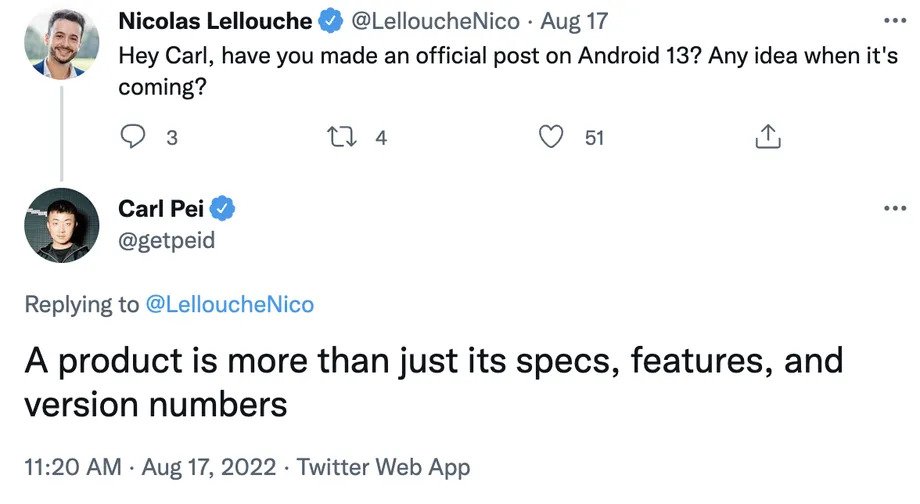Screen dimensions: 920x504
Task: Click the @getpeid handle
Action: pos(166,241)
